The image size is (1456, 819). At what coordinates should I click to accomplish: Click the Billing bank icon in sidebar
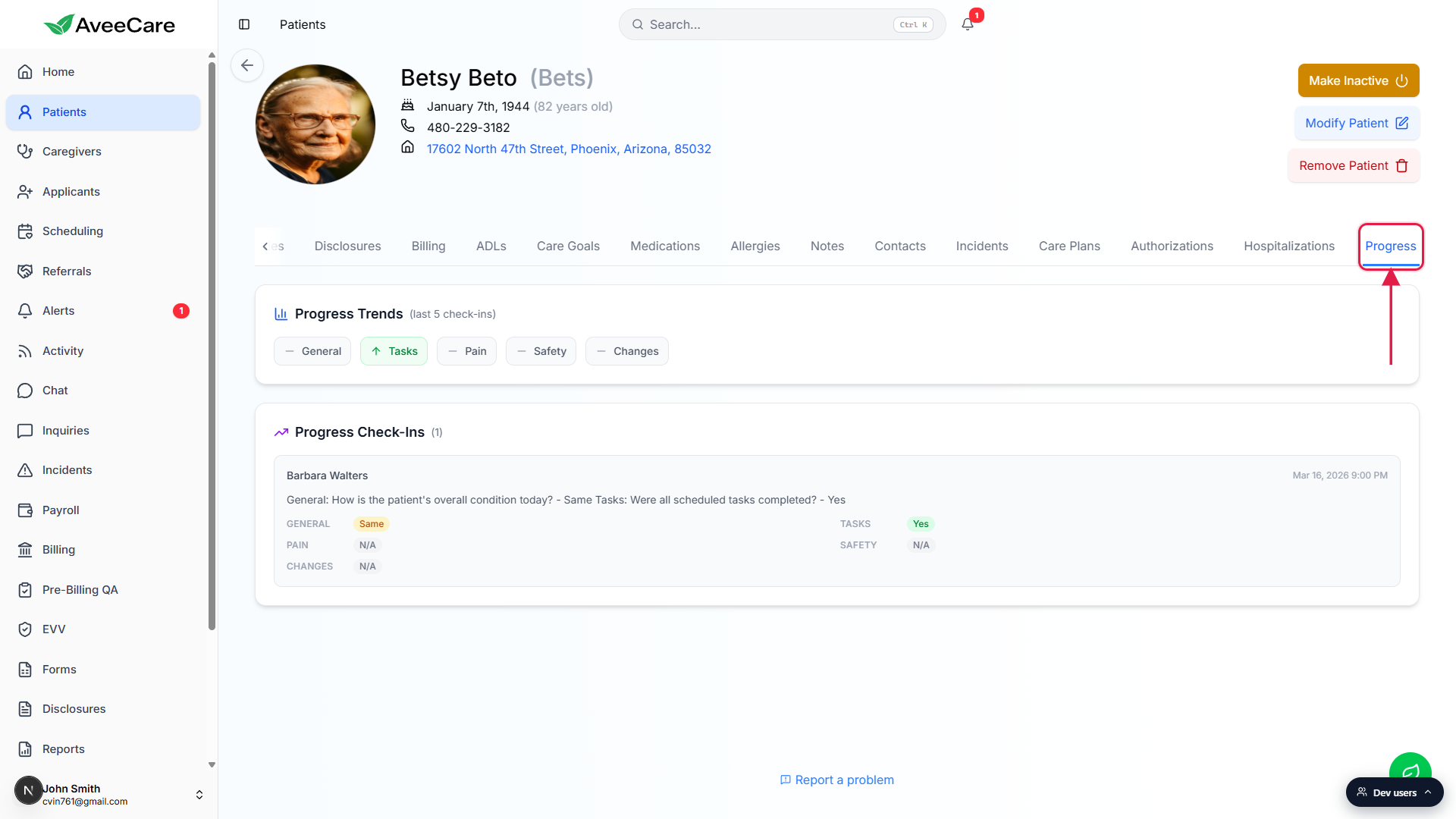[25, 550]
